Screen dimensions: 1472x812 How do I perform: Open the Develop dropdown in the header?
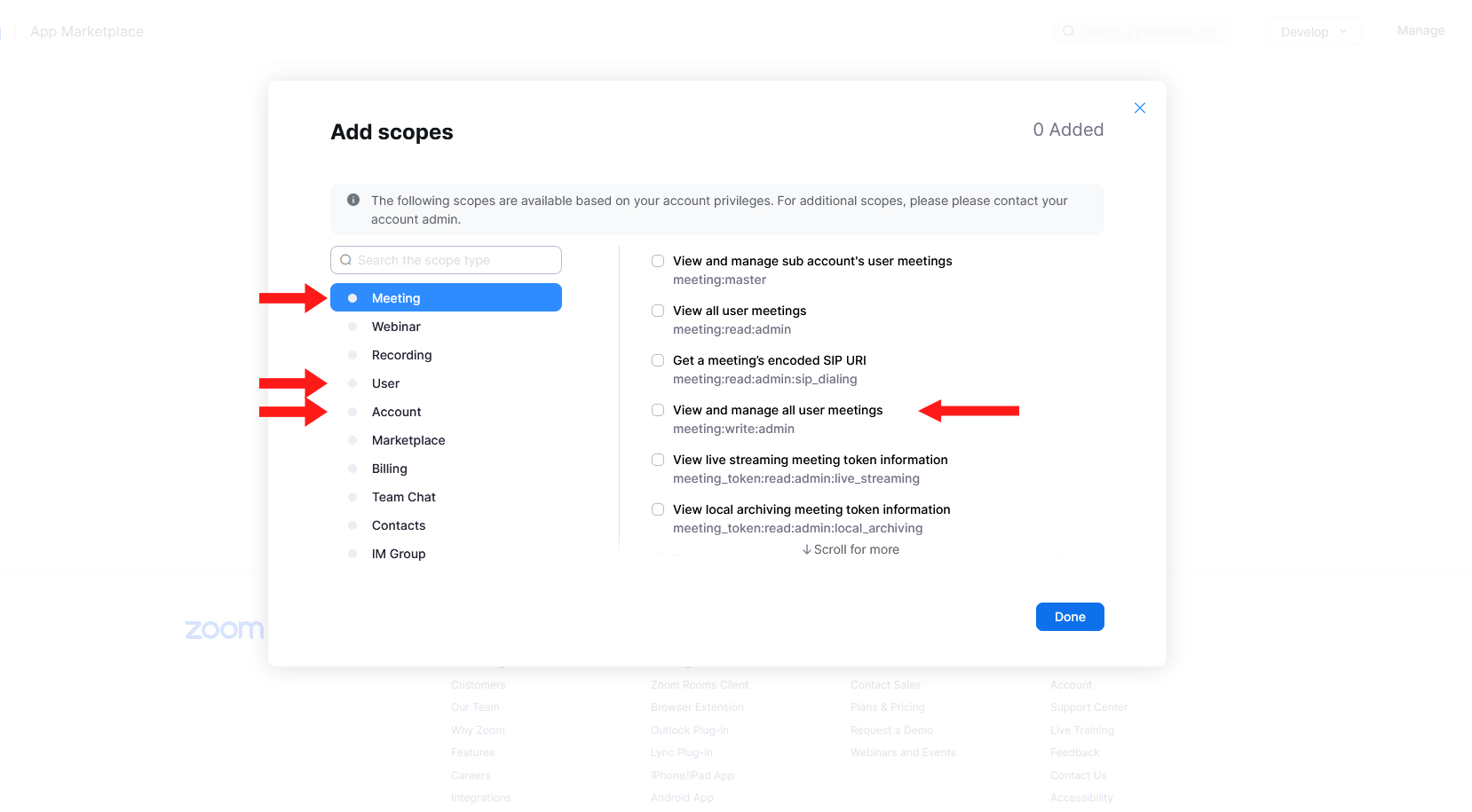pyautogui.click(x=1314, y=31)
